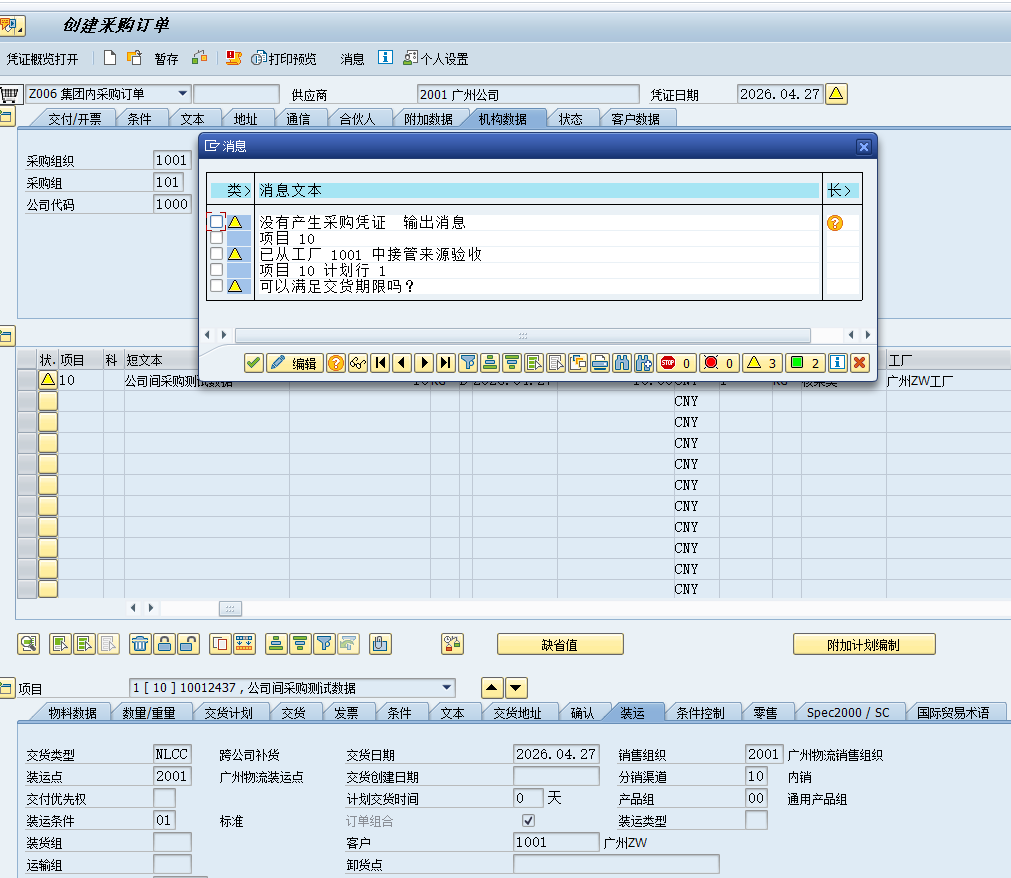The height and width of the screenshot is (878, 1011).
Task: Click the filter funnel in message toolbar
Action: (467, 363)
